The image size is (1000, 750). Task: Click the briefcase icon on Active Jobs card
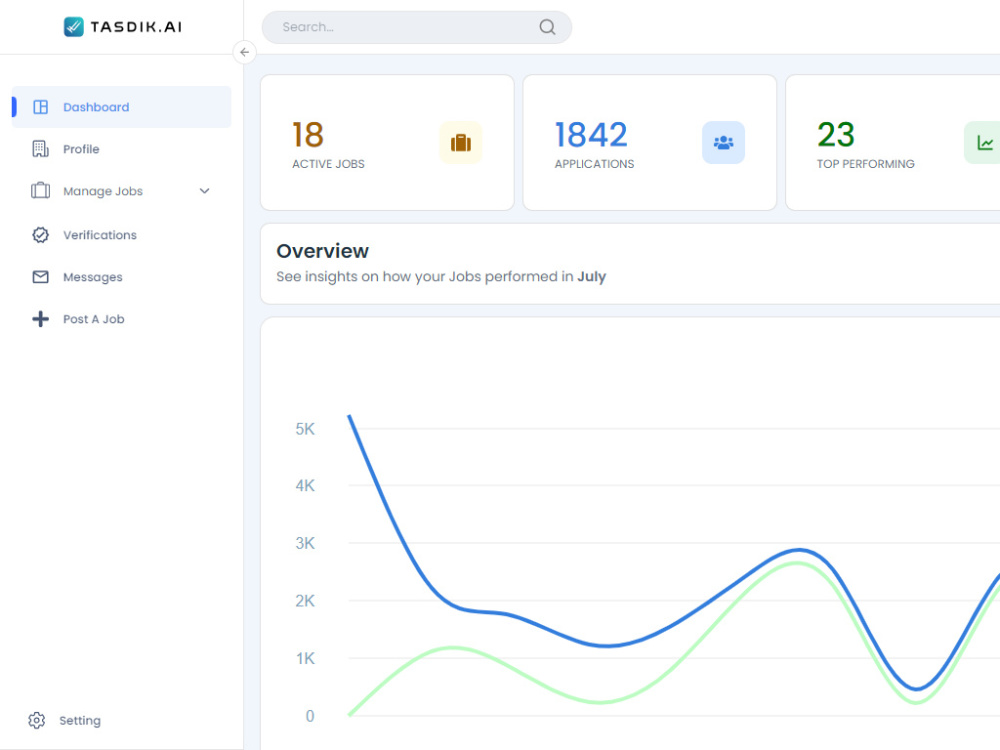[x=461, y=142]
